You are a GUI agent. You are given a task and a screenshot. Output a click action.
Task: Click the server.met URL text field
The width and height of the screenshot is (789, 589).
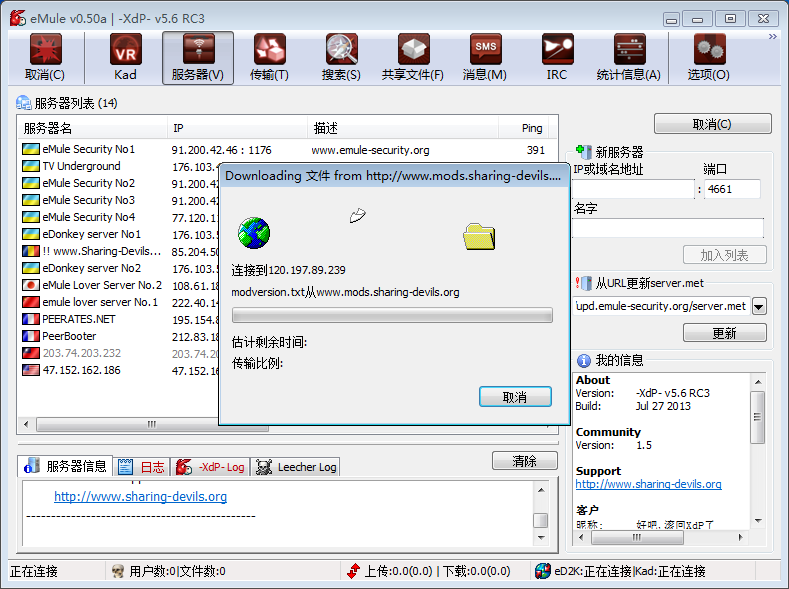661,306
